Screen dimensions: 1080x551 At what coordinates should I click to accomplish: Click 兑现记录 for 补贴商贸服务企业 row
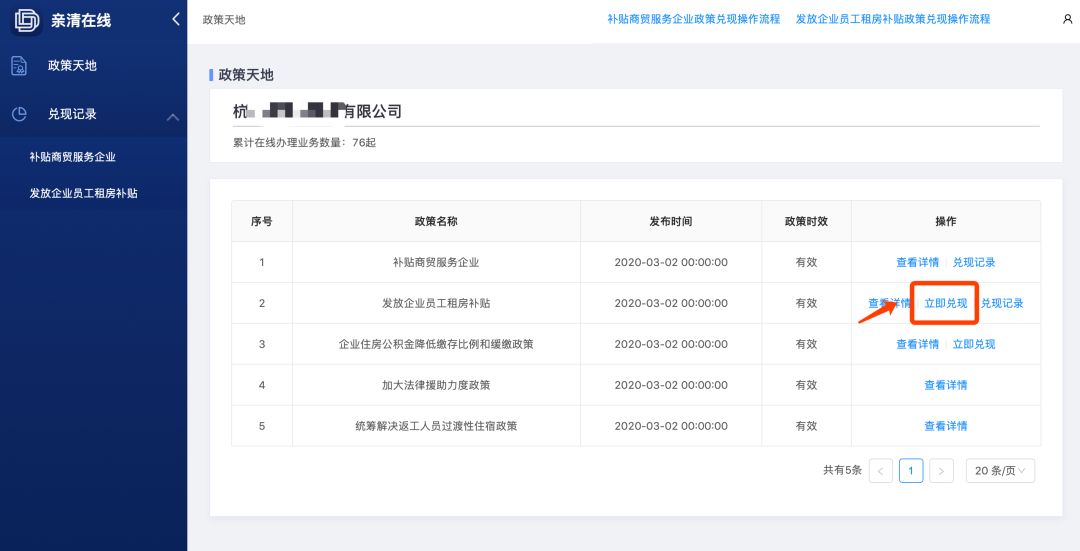974,262
